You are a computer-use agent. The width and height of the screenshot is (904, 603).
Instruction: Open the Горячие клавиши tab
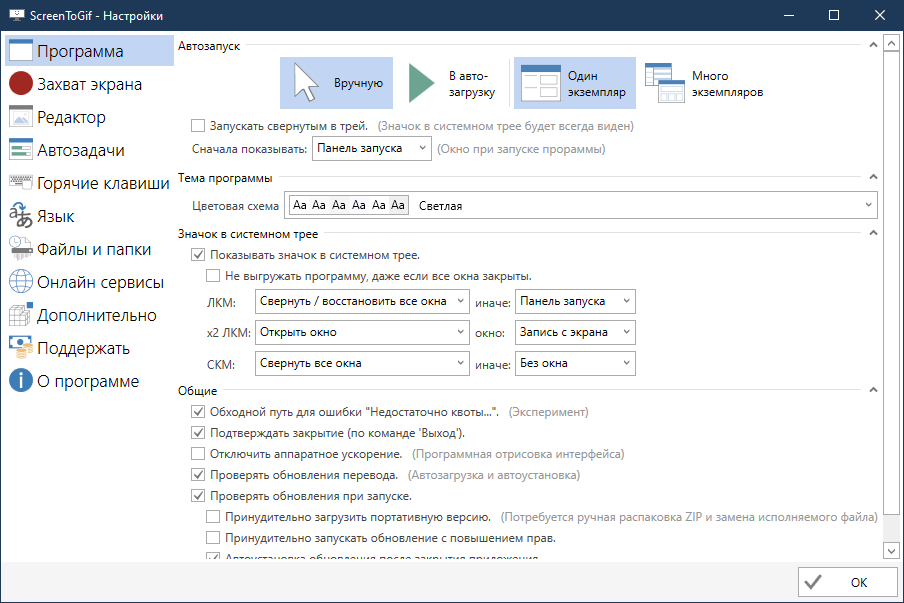tap(89, 183)
